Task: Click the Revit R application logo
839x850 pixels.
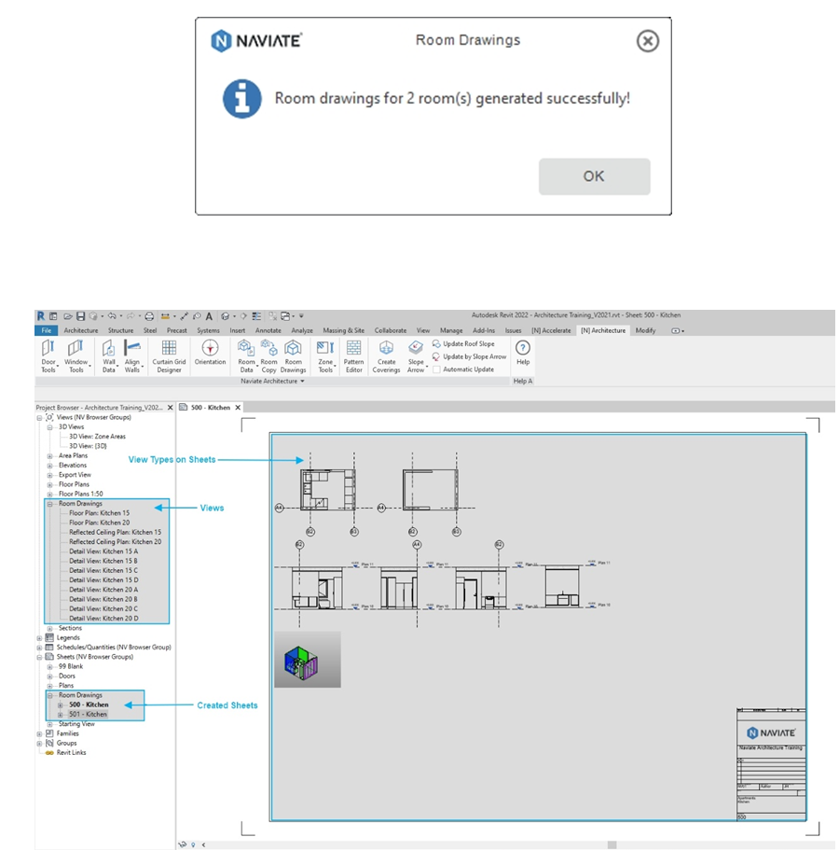Action: [41, 316]
